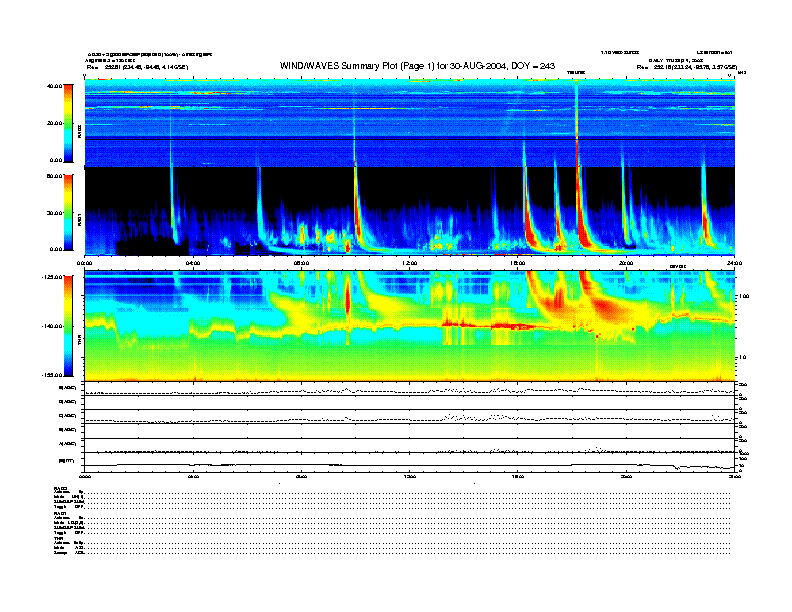Select the 12:00 time axis label

pos(409,264)
